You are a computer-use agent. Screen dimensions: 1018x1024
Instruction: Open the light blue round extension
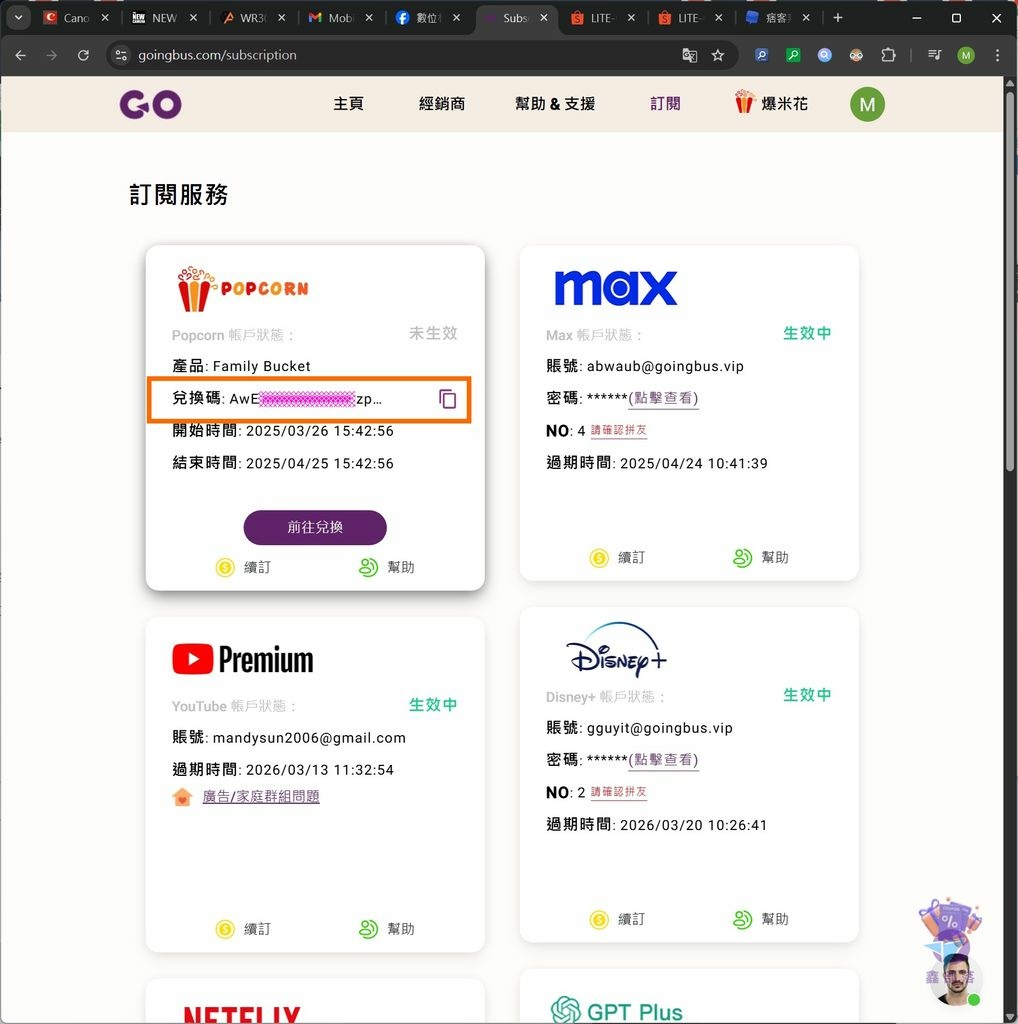pos(825,56)
